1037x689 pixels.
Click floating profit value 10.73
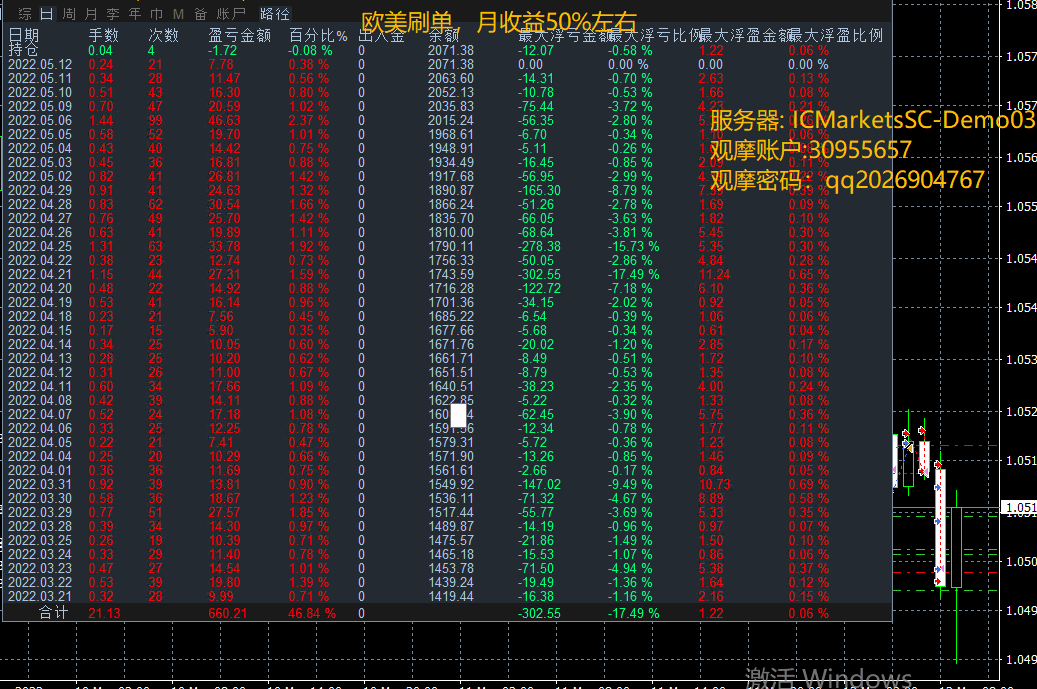tap(714, 484)
